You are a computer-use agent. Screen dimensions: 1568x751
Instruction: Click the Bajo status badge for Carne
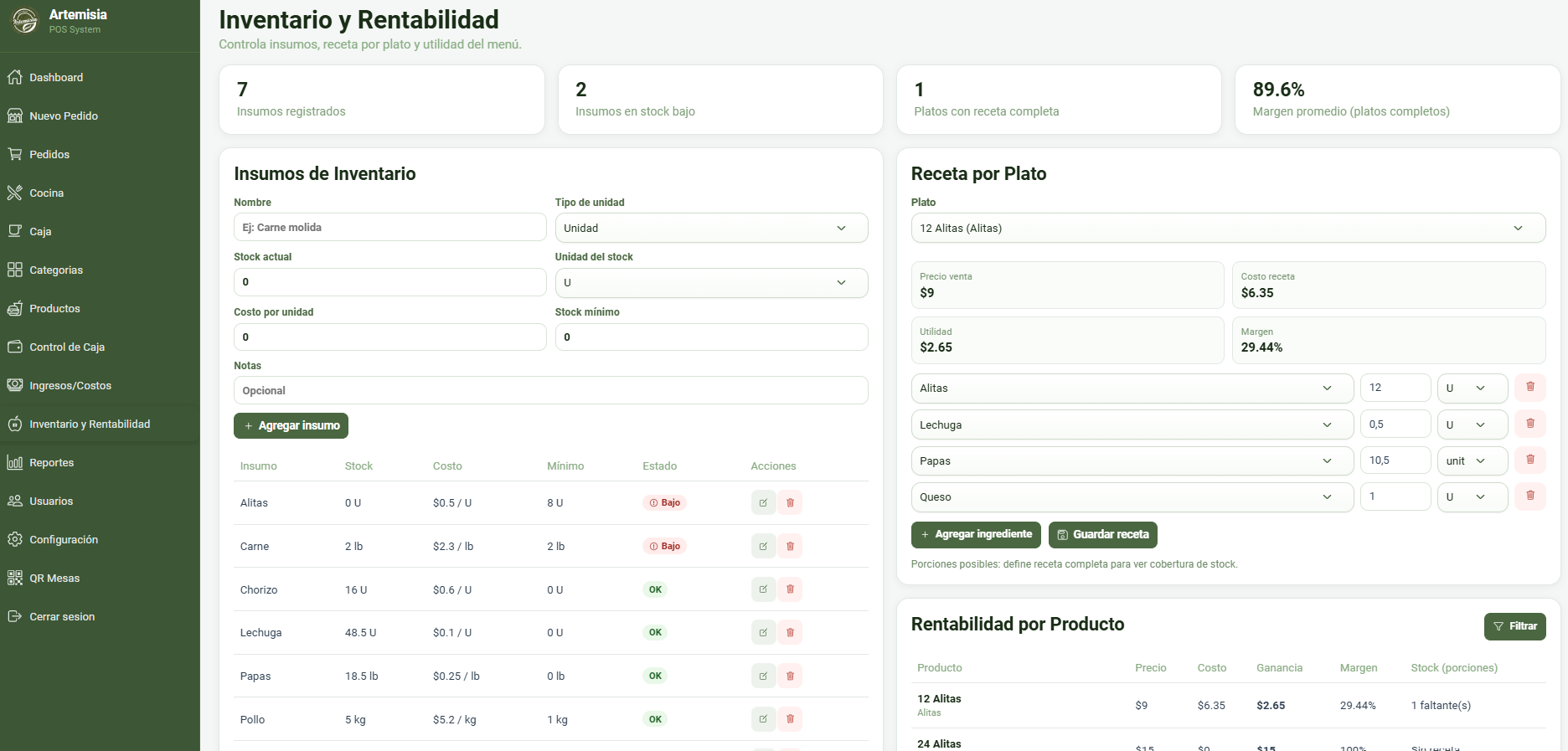(x=665, y=546)
